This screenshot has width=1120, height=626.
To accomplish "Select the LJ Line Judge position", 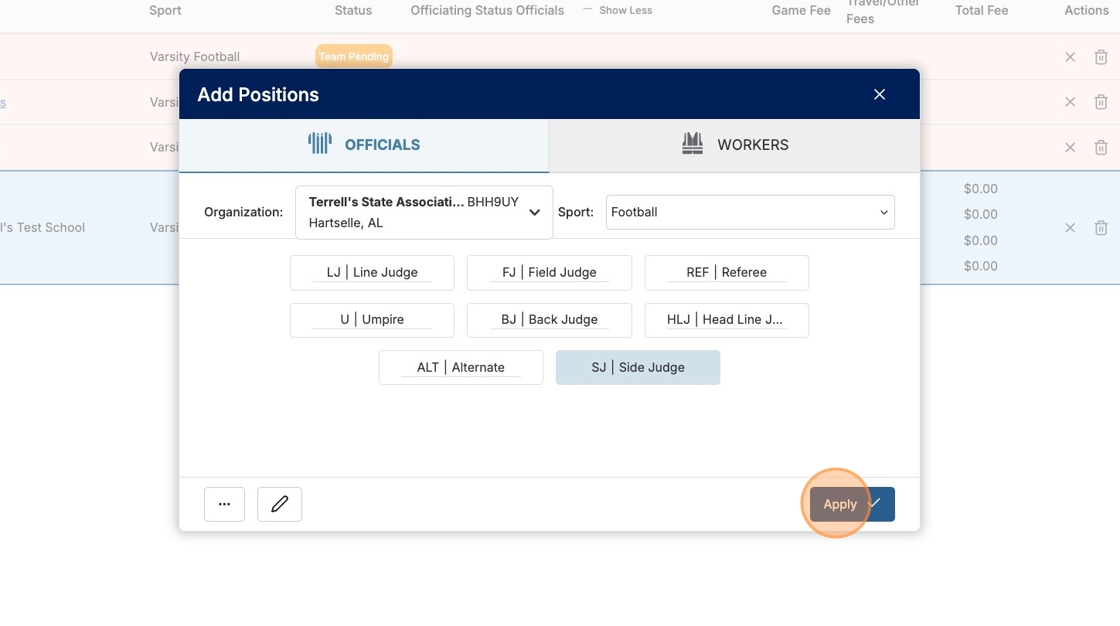I will 372,272.
